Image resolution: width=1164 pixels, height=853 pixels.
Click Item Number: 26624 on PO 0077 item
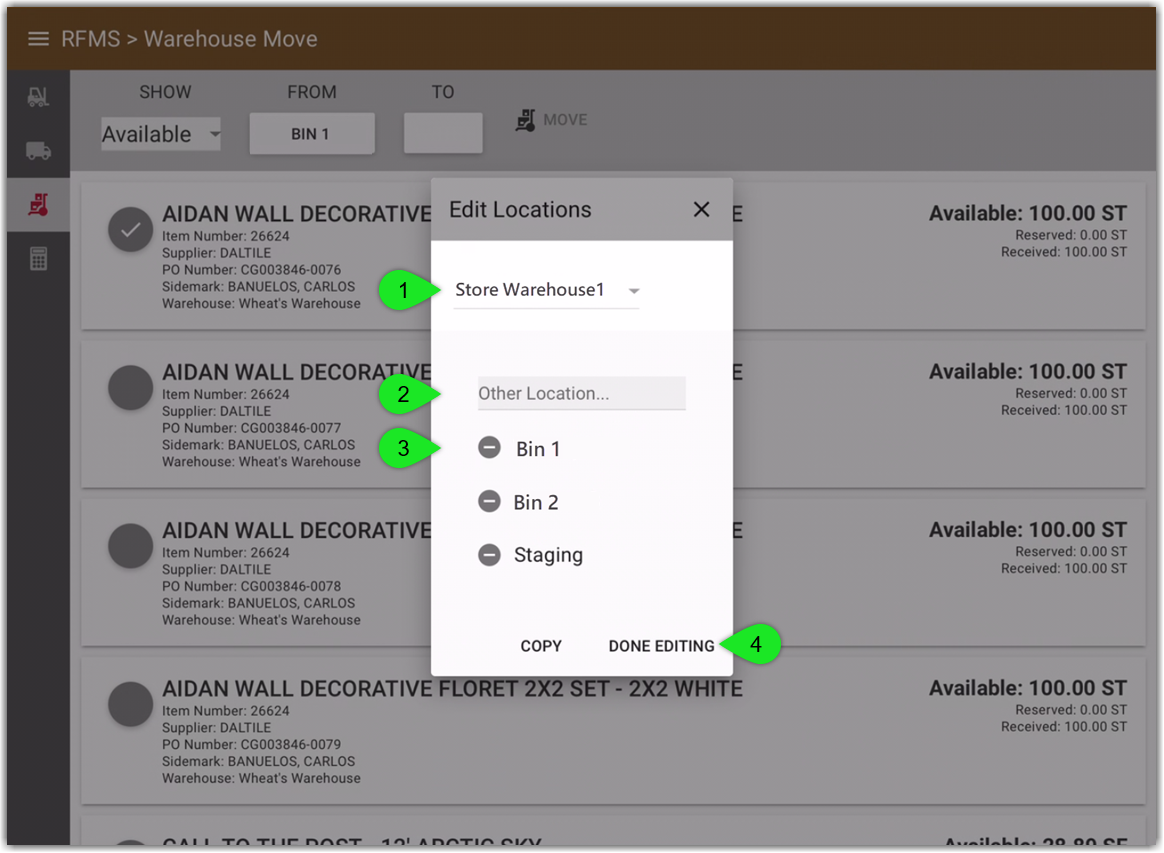point(226,394)
